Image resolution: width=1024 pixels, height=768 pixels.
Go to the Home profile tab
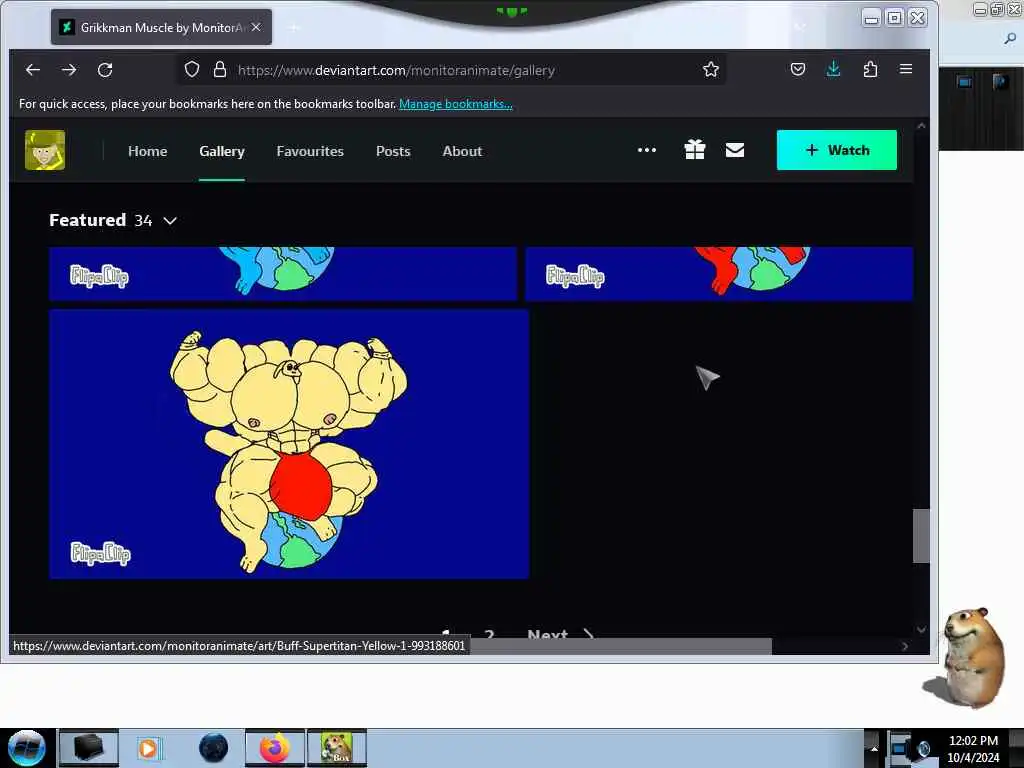click(x=148, y=151)
